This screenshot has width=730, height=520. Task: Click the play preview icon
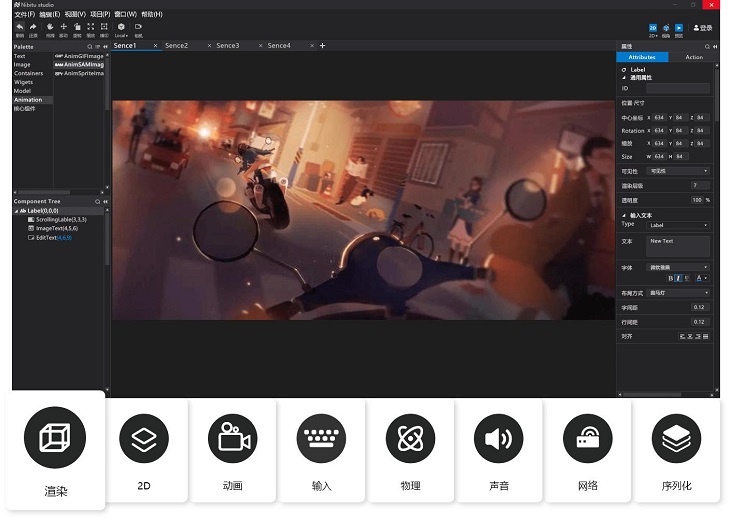[x=679, y=28]
